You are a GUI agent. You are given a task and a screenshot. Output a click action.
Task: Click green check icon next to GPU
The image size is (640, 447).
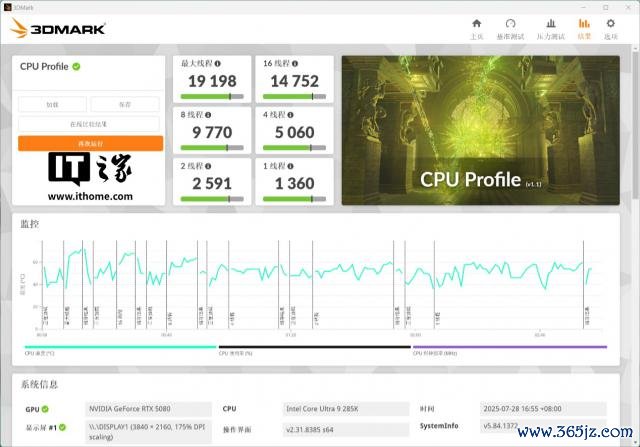pyautogui.click(x=47, y=409)
